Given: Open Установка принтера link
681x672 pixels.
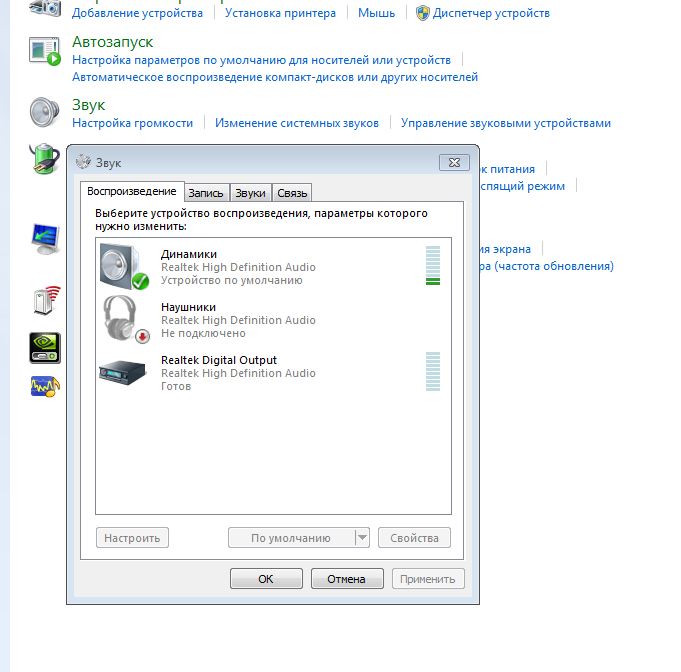Looking at the screenshot, I should [x=280, y=13].
